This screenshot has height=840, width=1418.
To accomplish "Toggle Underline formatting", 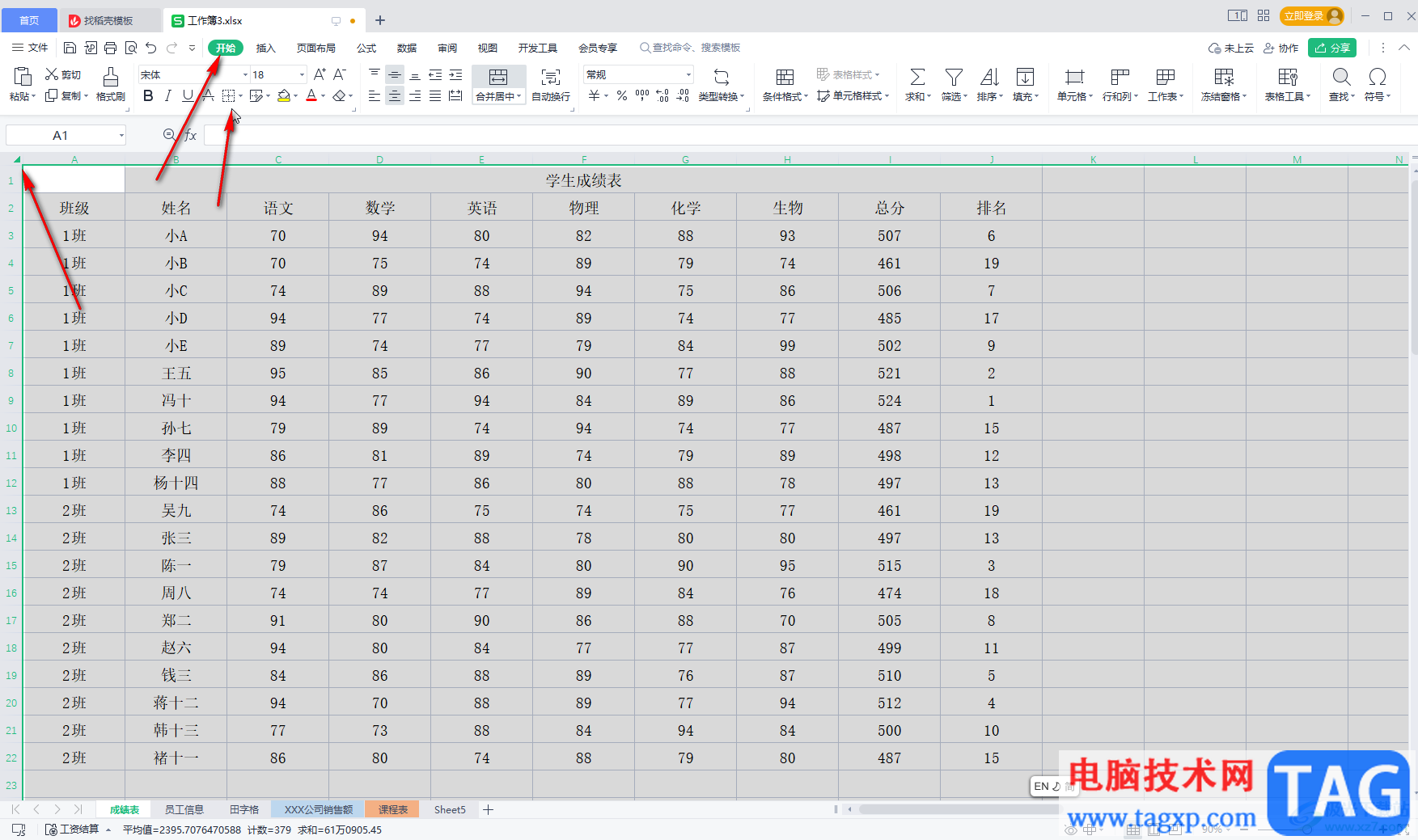I will pyautogui.click(x=188, y=95).
